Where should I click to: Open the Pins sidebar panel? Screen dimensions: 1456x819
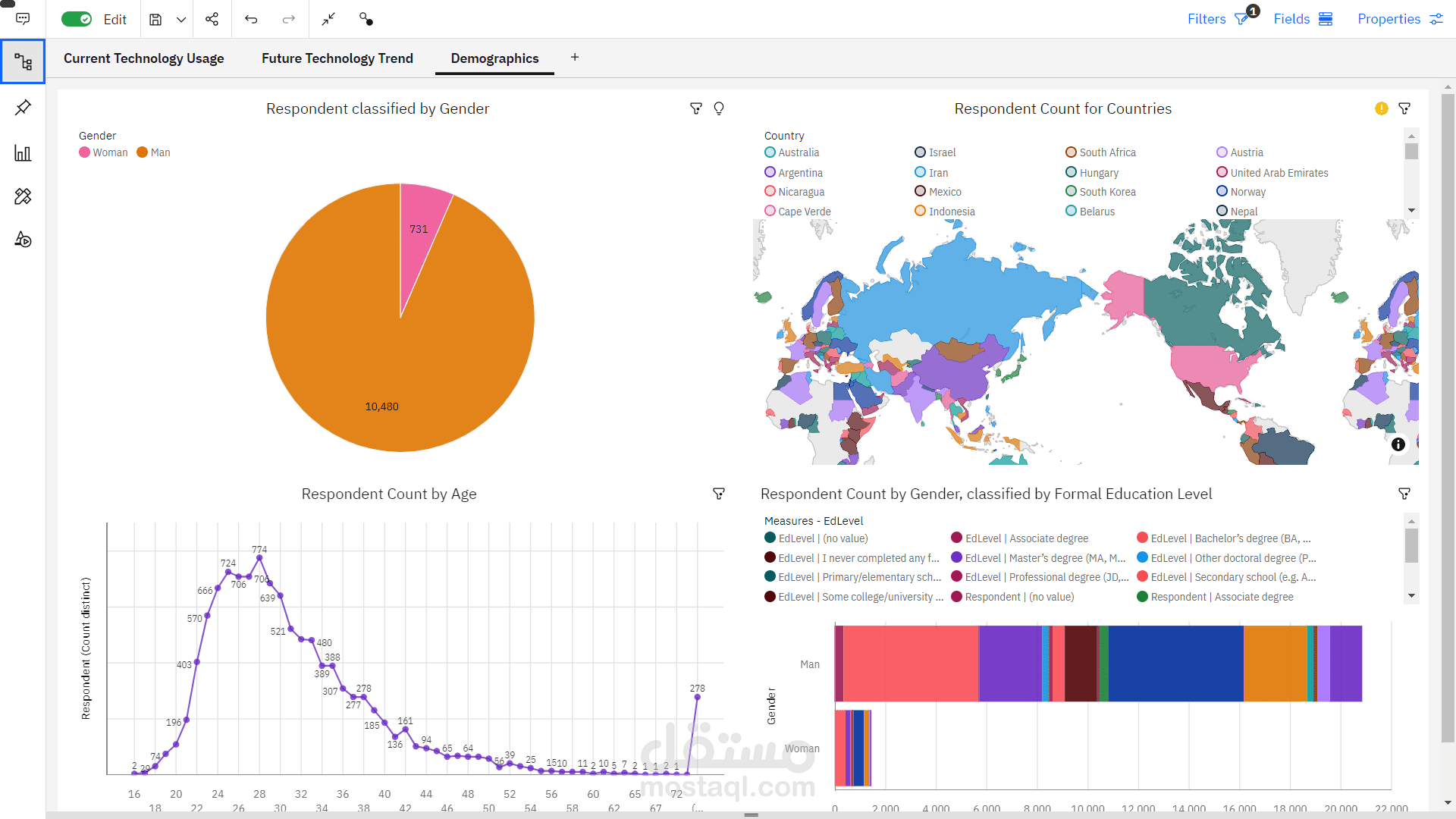pos(23,108)
